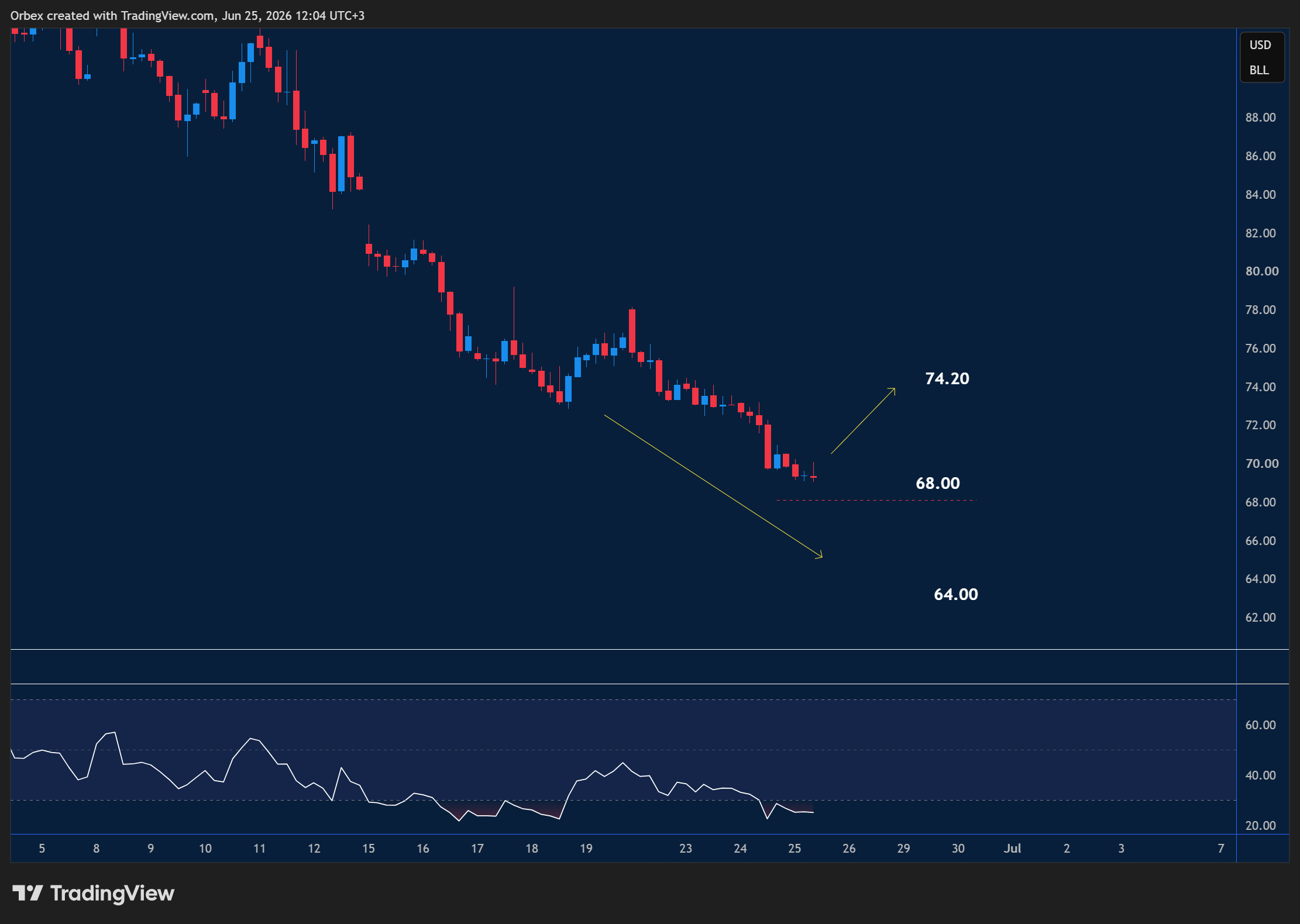Image resolution: width=1300 pixels, height=924 pixels.
Task: Click the 62.00 price axis label
Action: (1261, 618)
